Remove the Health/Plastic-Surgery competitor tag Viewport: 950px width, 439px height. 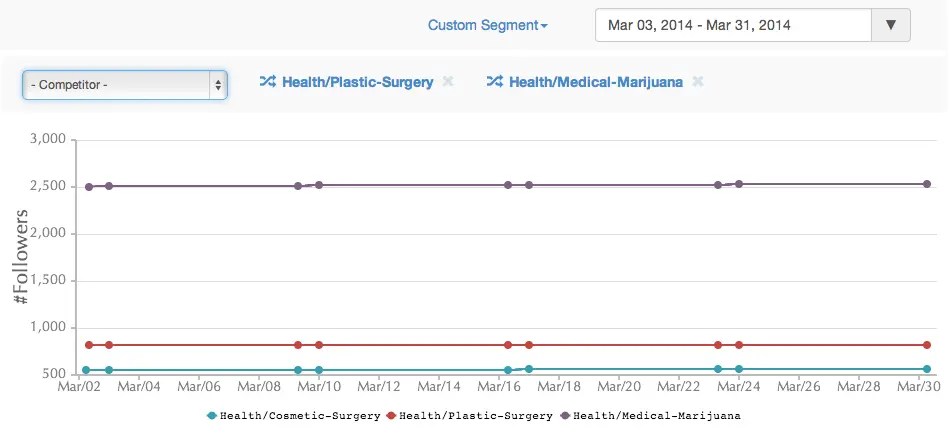tap(448, 82)
